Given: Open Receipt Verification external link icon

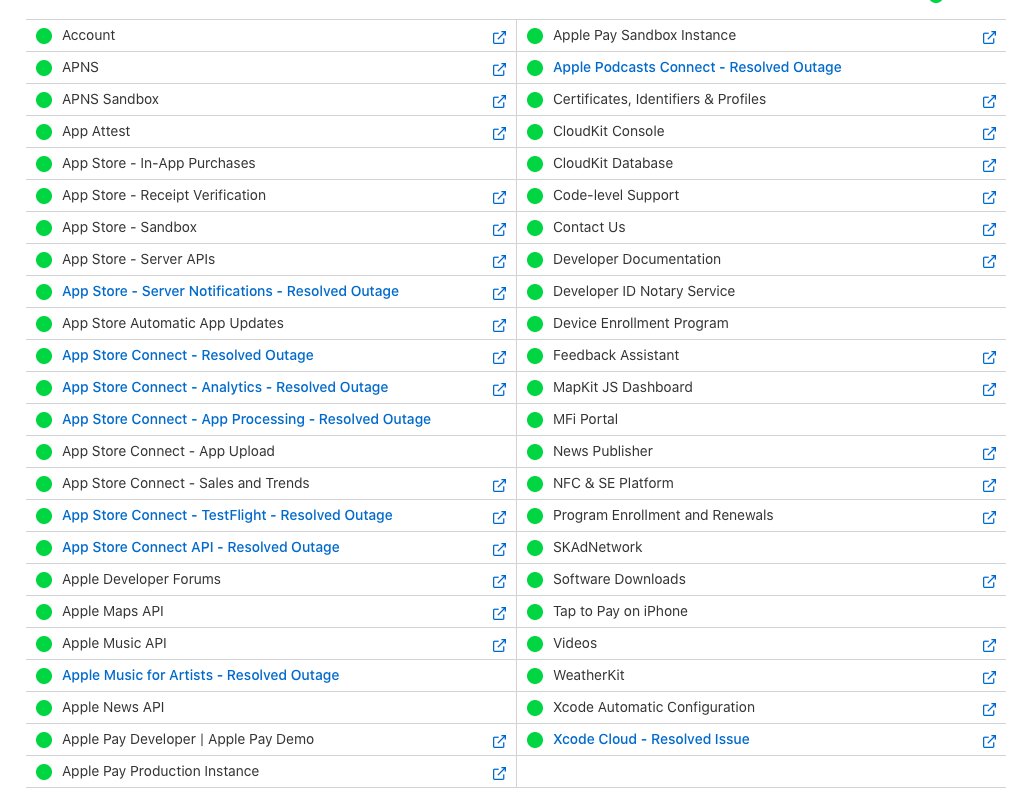Looking at the screenshot, I should [x=499, y=197].
